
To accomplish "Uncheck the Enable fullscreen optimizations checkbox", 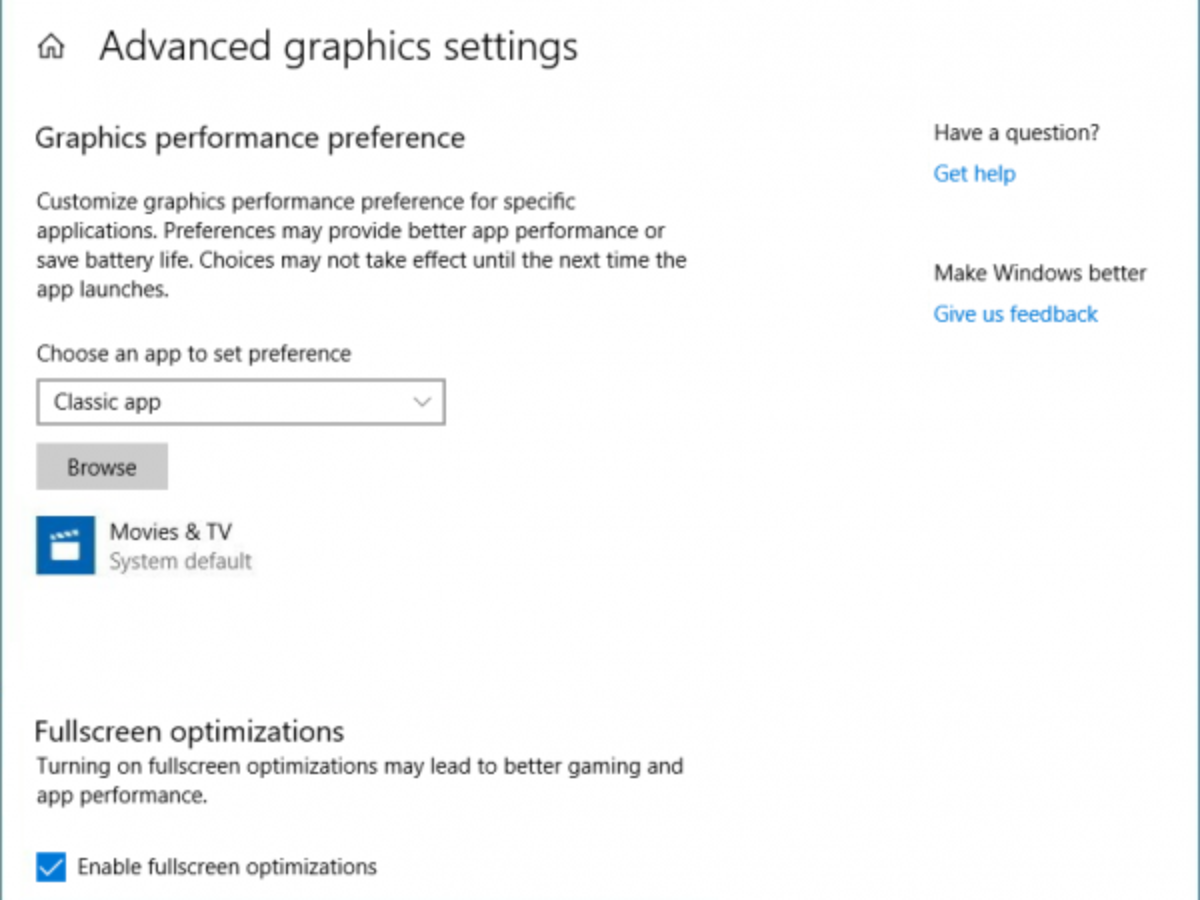I will click(51, 866).
